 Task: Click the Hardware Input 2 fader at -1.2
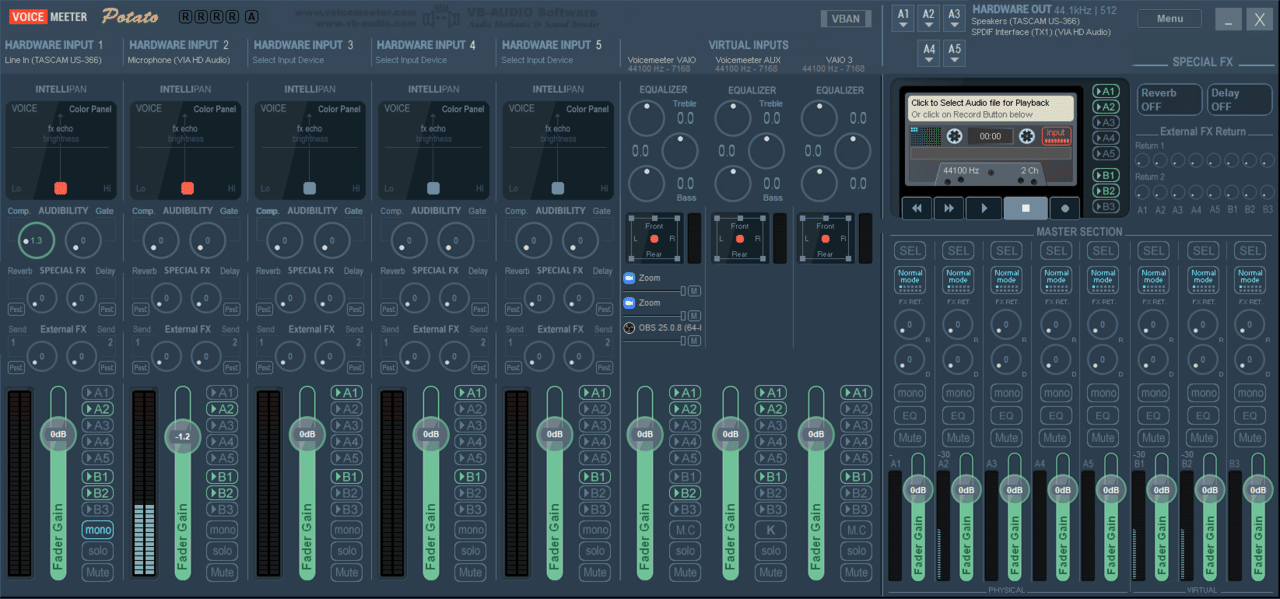pyautogui.click(x=182, y=437)
